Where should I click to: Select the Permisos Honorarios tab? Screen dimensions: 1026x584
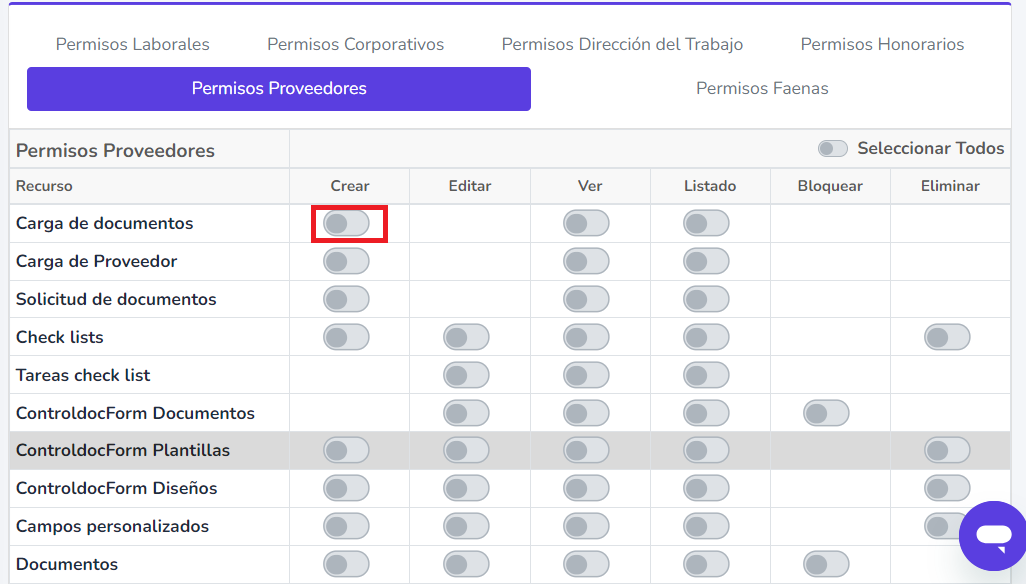(881, 44)
